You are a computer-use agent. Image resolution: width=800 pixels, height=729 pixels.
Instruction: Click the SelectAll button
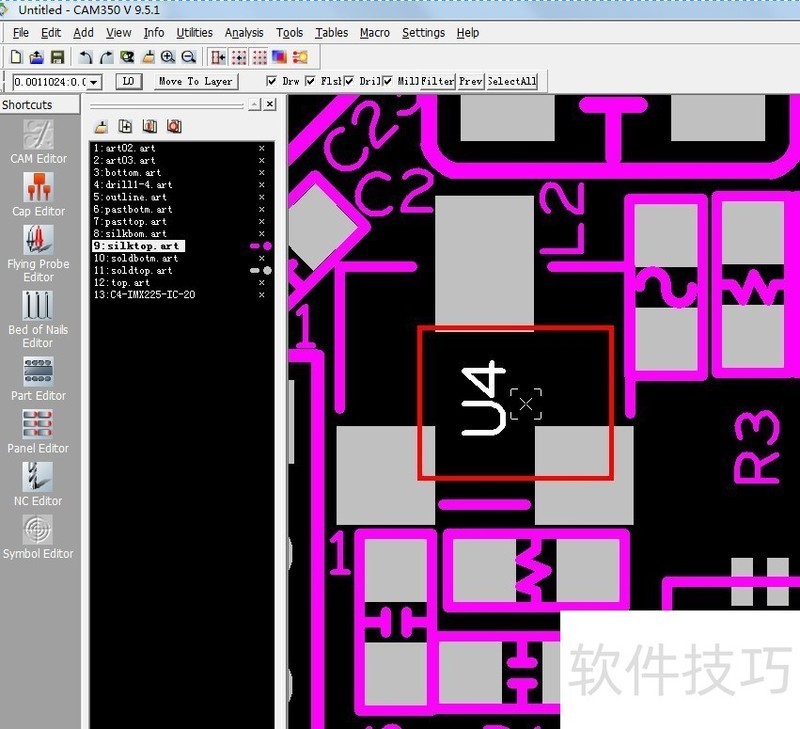512,81
